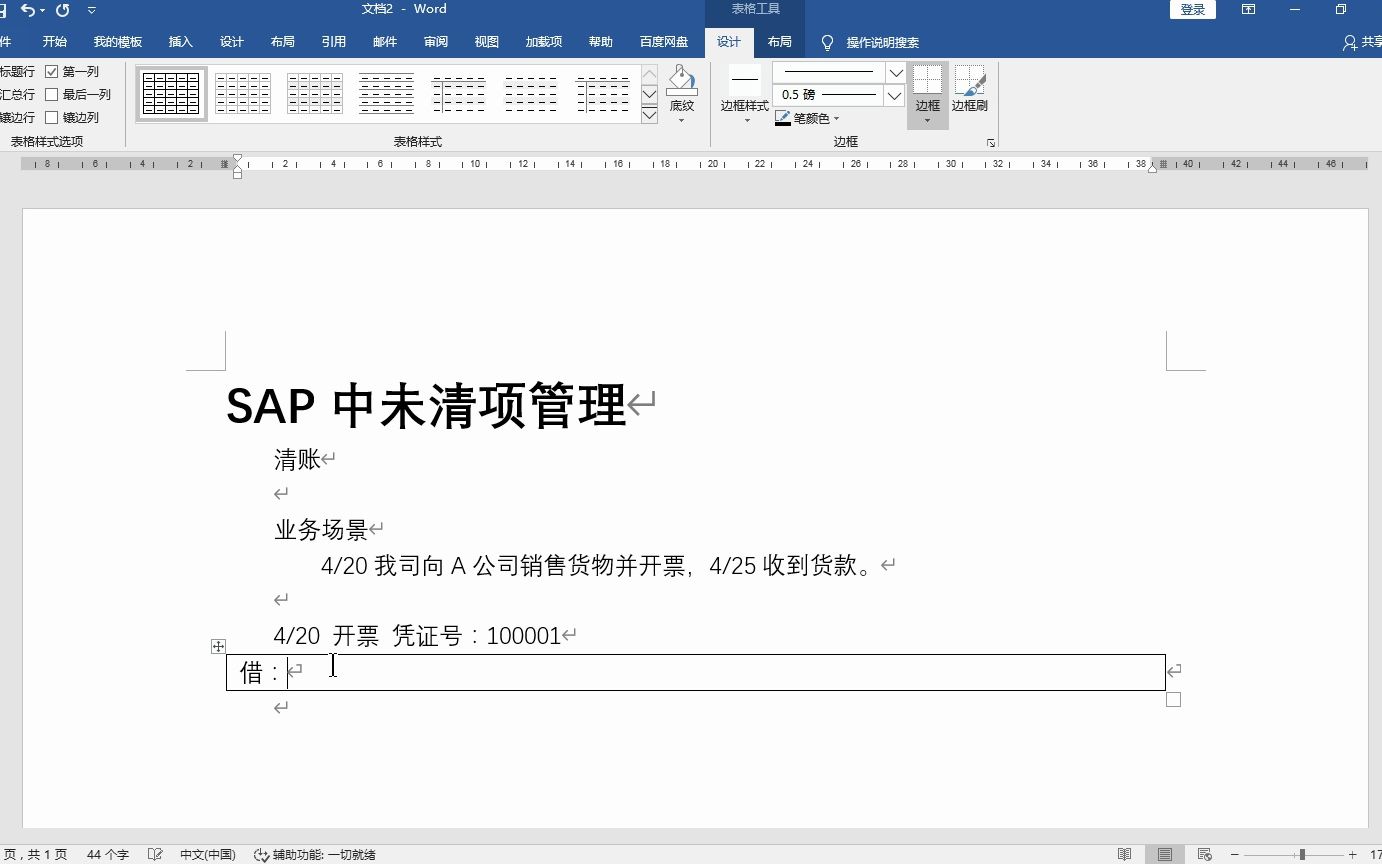The image size is (1382, 864).
Task: Click the Undo arrow icon
Action: [x=27, y=10]
